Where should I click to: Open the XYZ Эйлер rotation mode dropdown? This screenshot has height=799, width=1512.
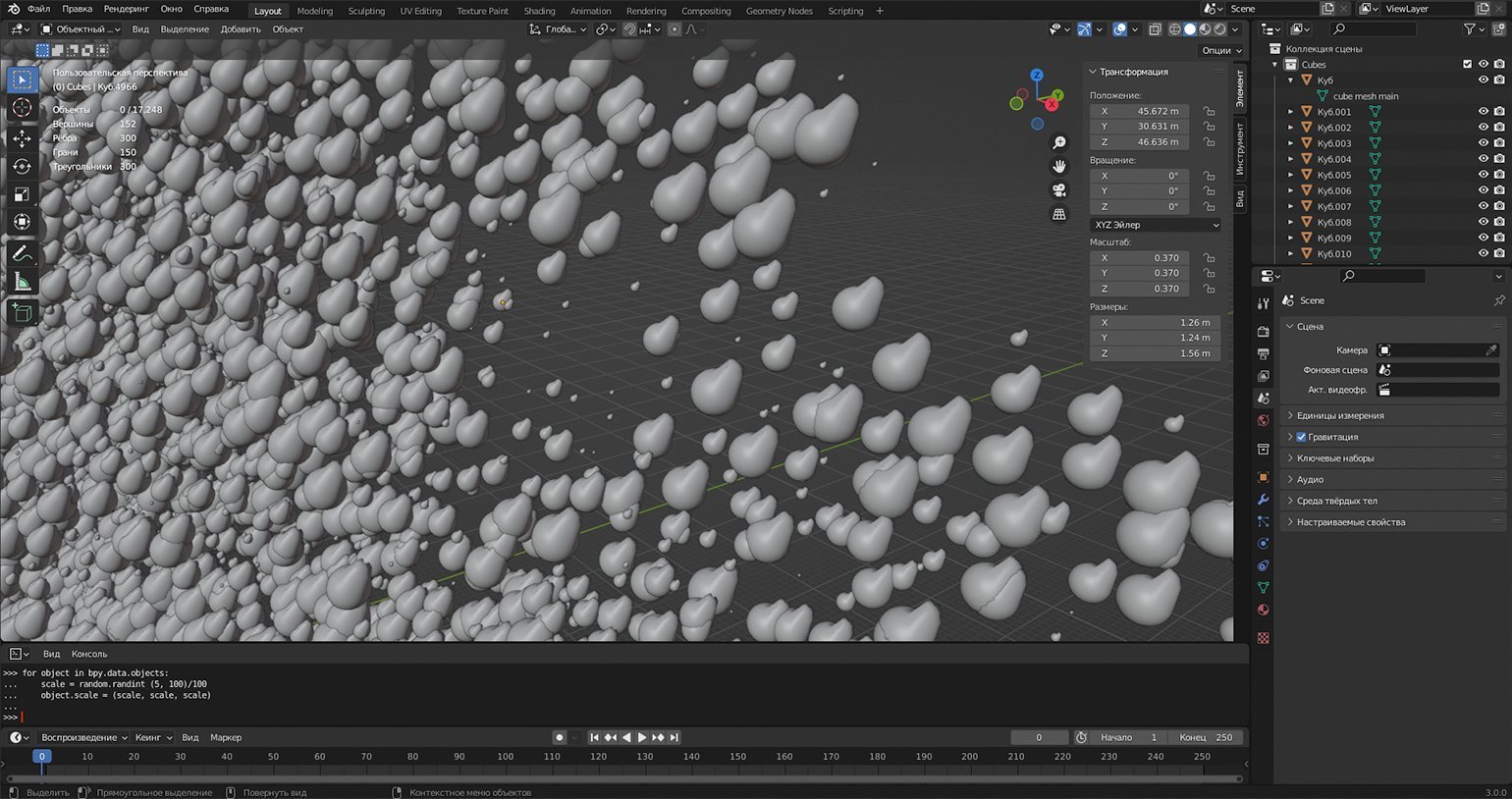click(x=1156, y=225)
